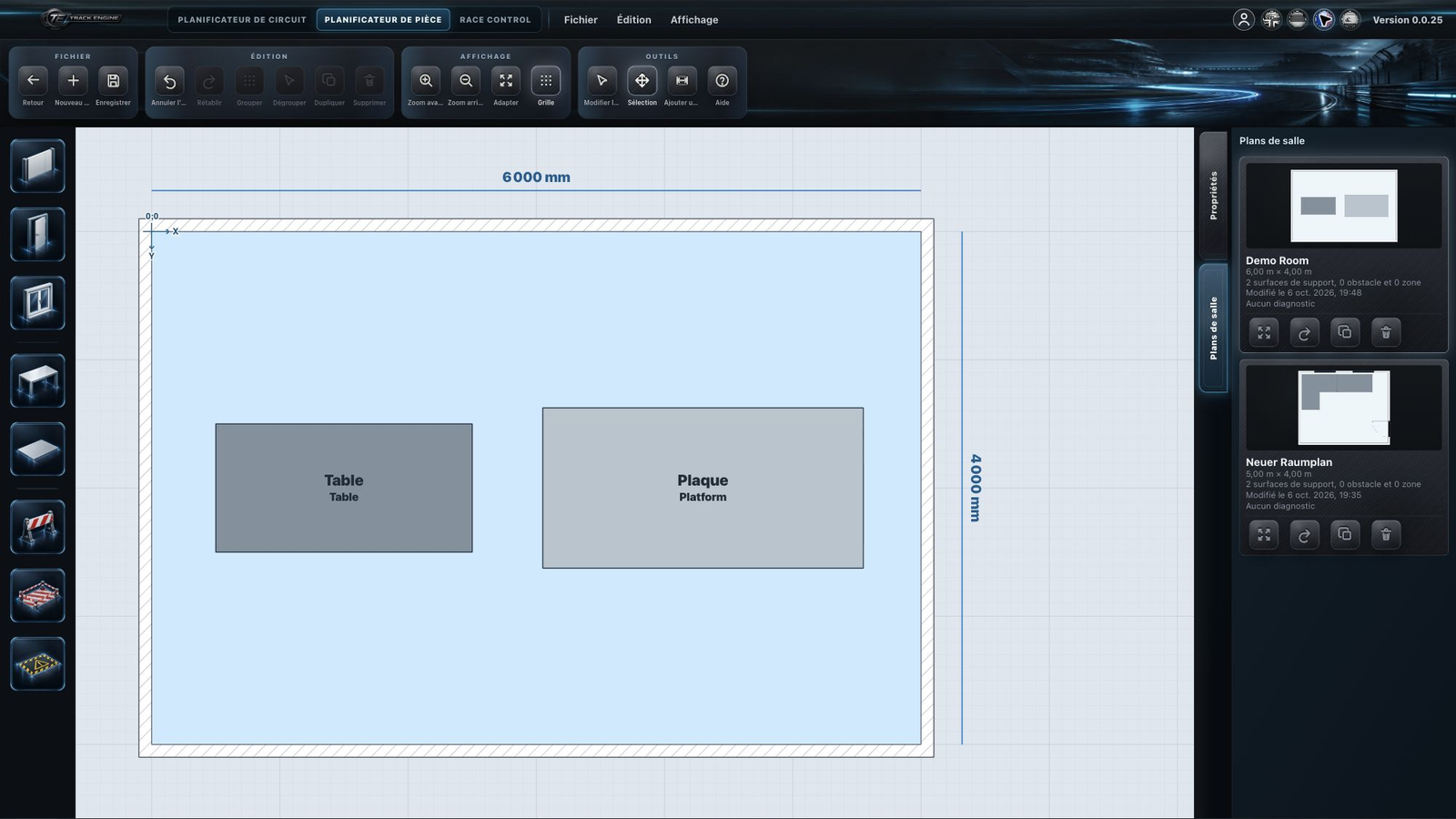This screenshot has height=819, width=1456.
Task: Open the user account icon
Action: pyautogui.click(x=1244, y=19)
